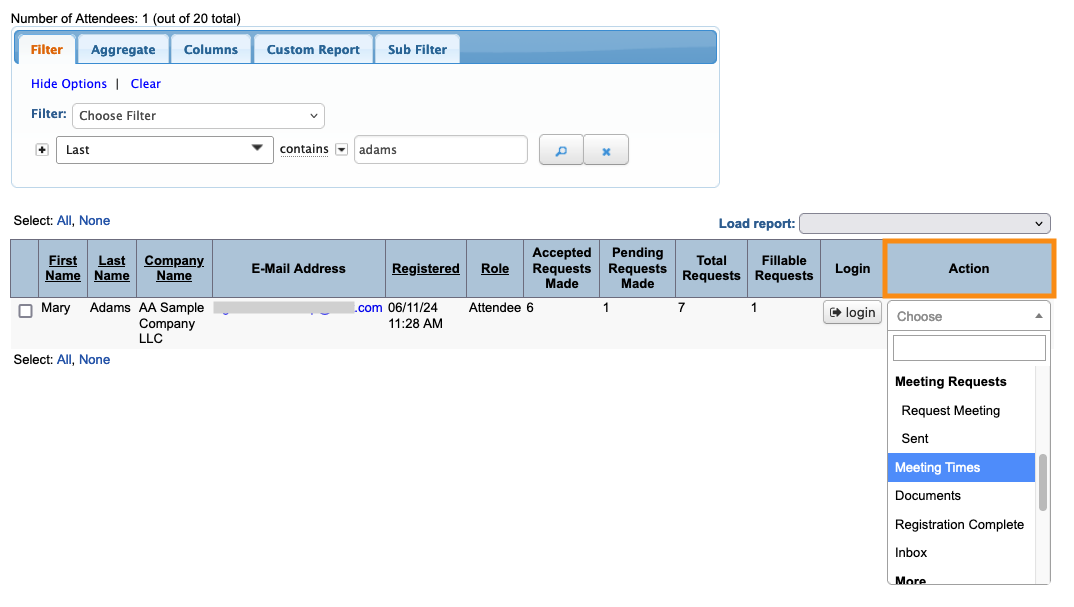Add another filter row with plus icon
The image size is (1074, 607).
pos(42,149)
